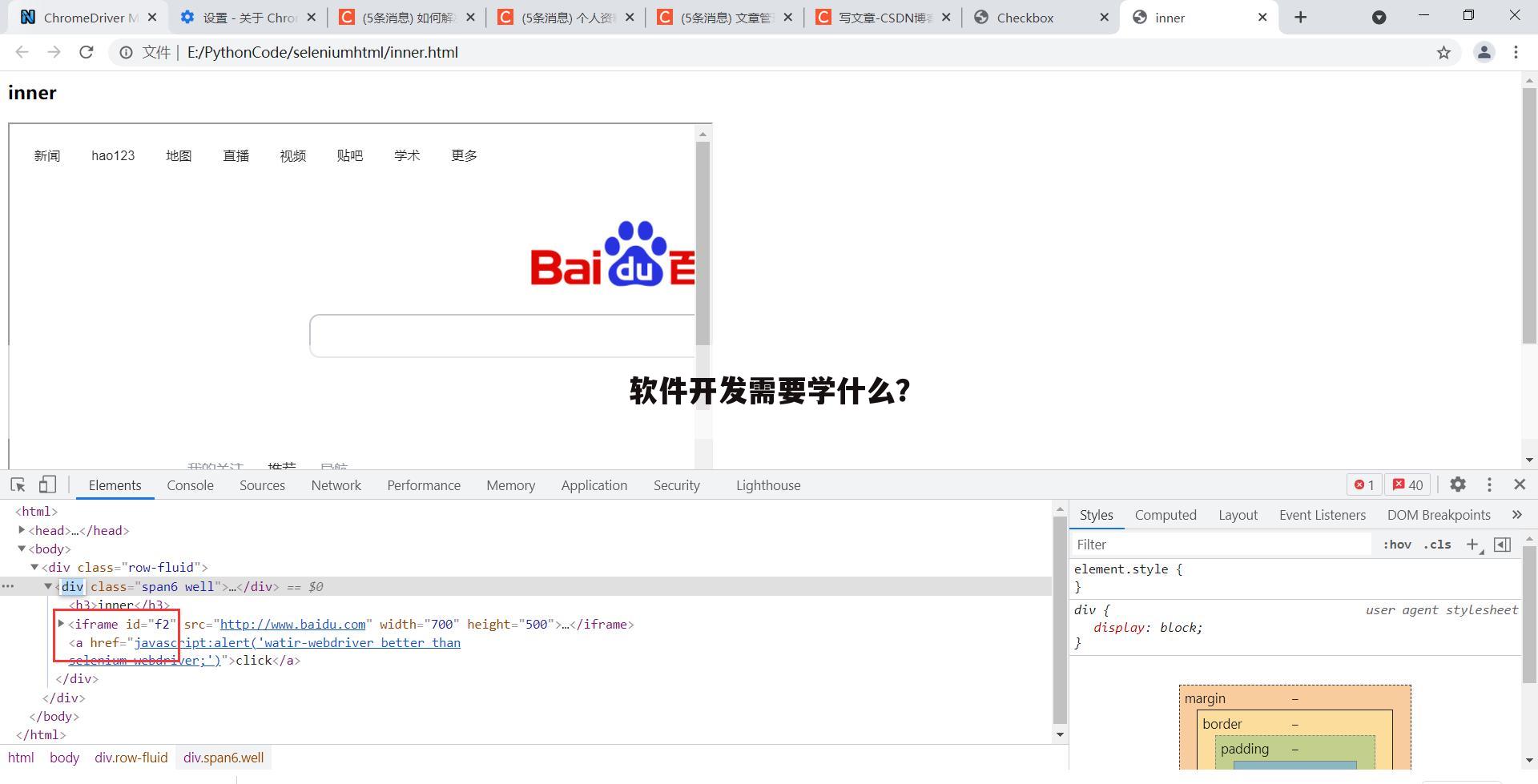Open the Sources panel tab
Viewport: 1538px width, 784px height.
pyautogui.click(x=262, y=484)
